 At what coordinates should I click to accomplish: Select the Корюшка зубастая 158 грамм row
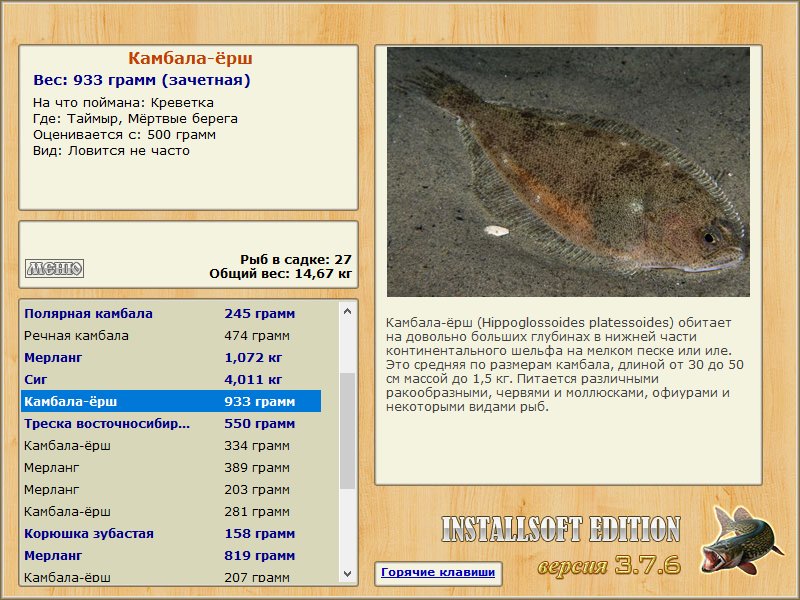click(171, 533)
